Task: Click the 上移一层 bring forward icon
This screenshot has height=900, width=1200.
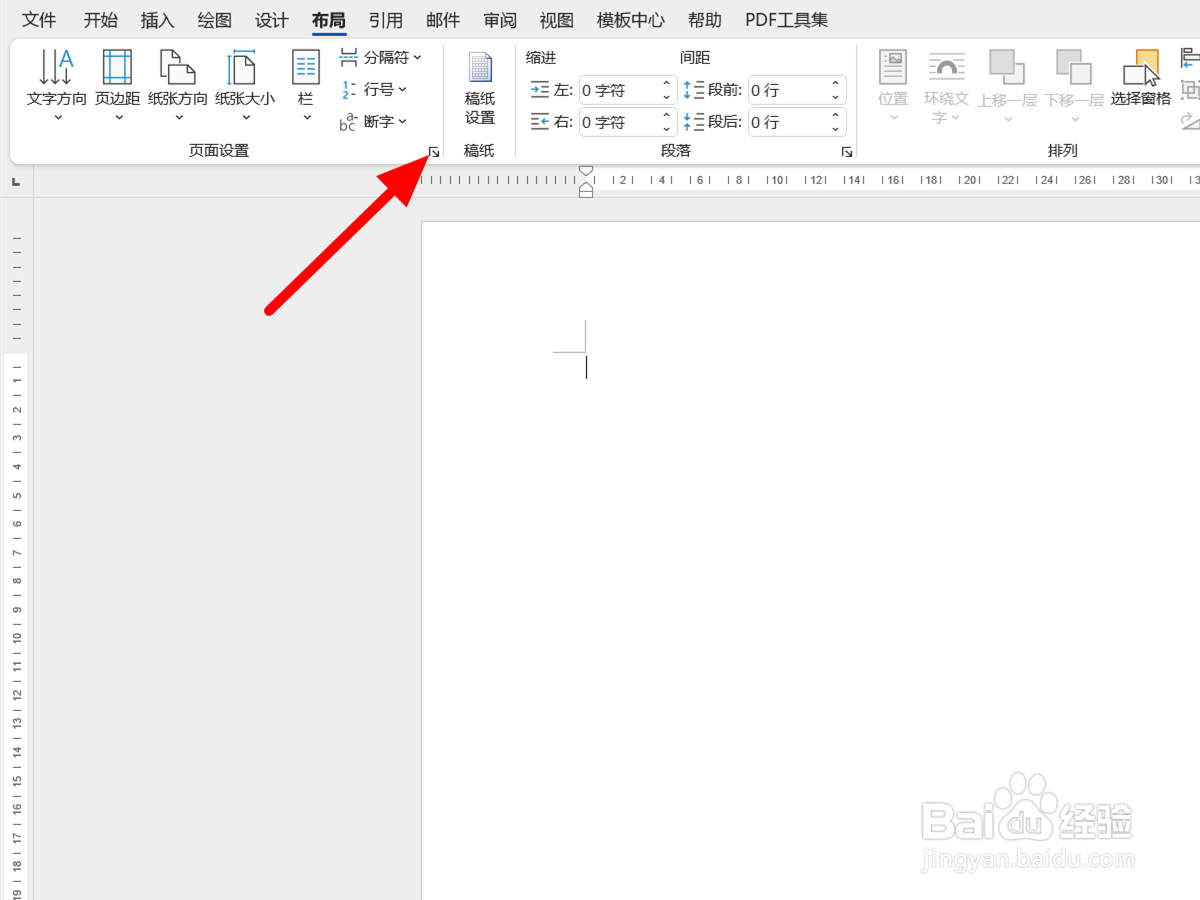Action: coord(1007,67)
